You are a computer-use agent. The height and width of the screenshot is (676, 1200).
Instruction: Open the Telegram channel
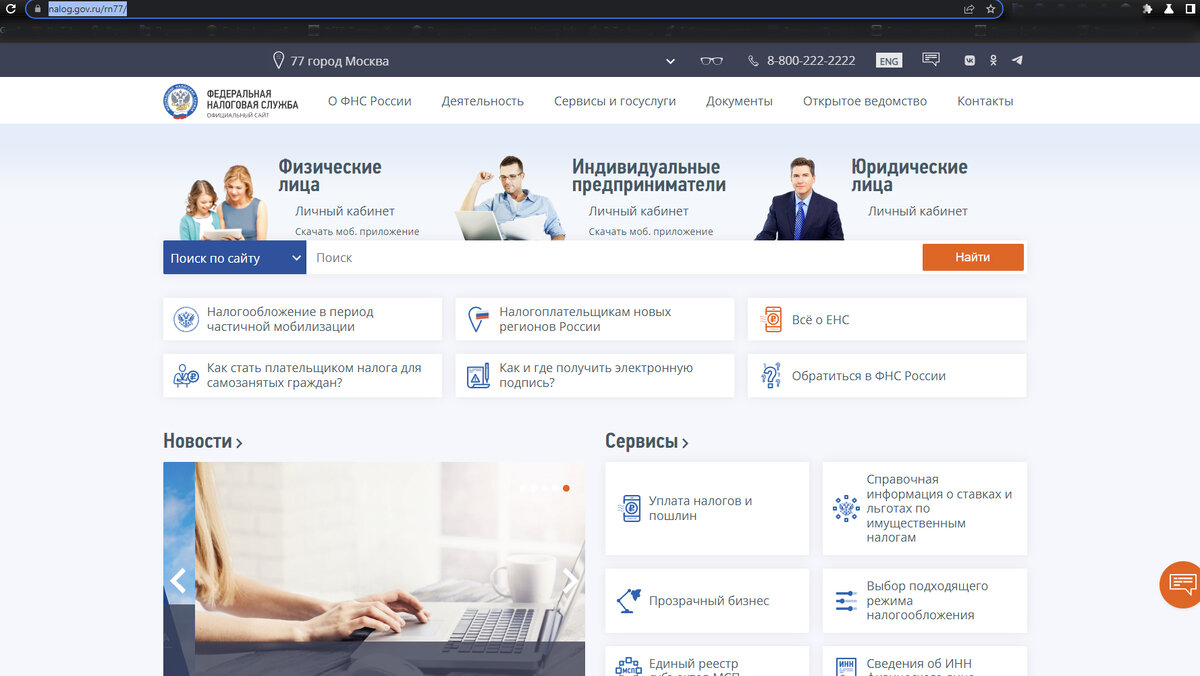pyautogui.click(x=1017, y=60)
